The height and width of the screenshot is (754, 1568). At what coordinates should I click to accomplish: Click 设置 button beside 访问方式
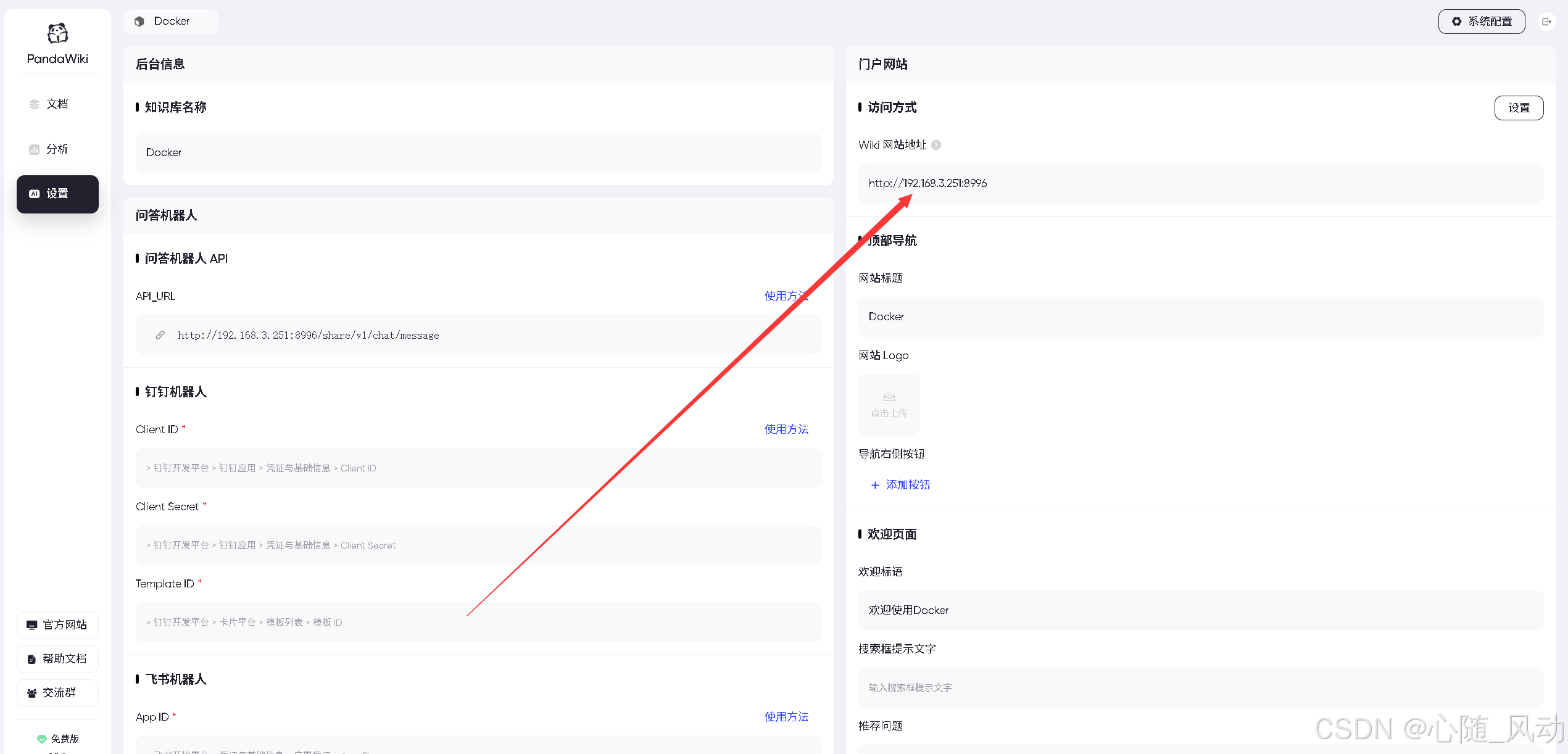1518,108
